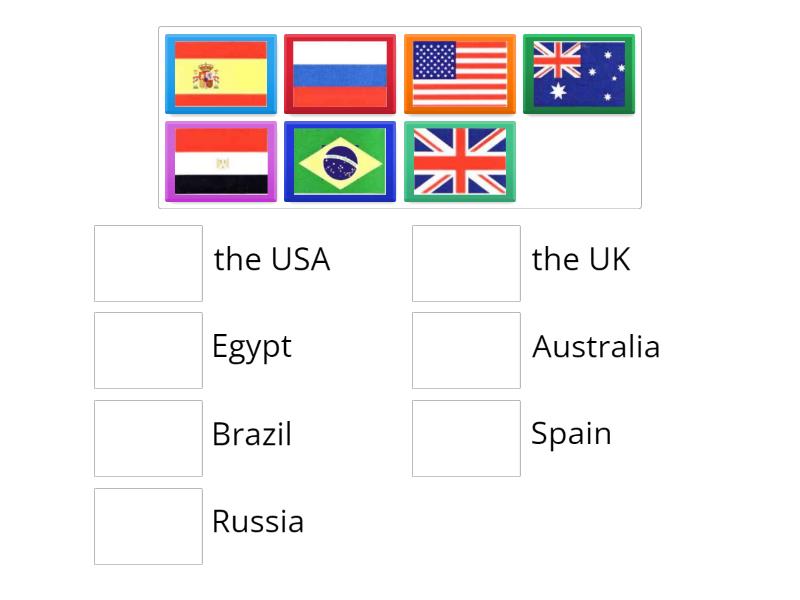Viewport: 800px width, 600px height.
Task: Select the Brazil flag thumbnail
Action: click(x=340, y=161)
